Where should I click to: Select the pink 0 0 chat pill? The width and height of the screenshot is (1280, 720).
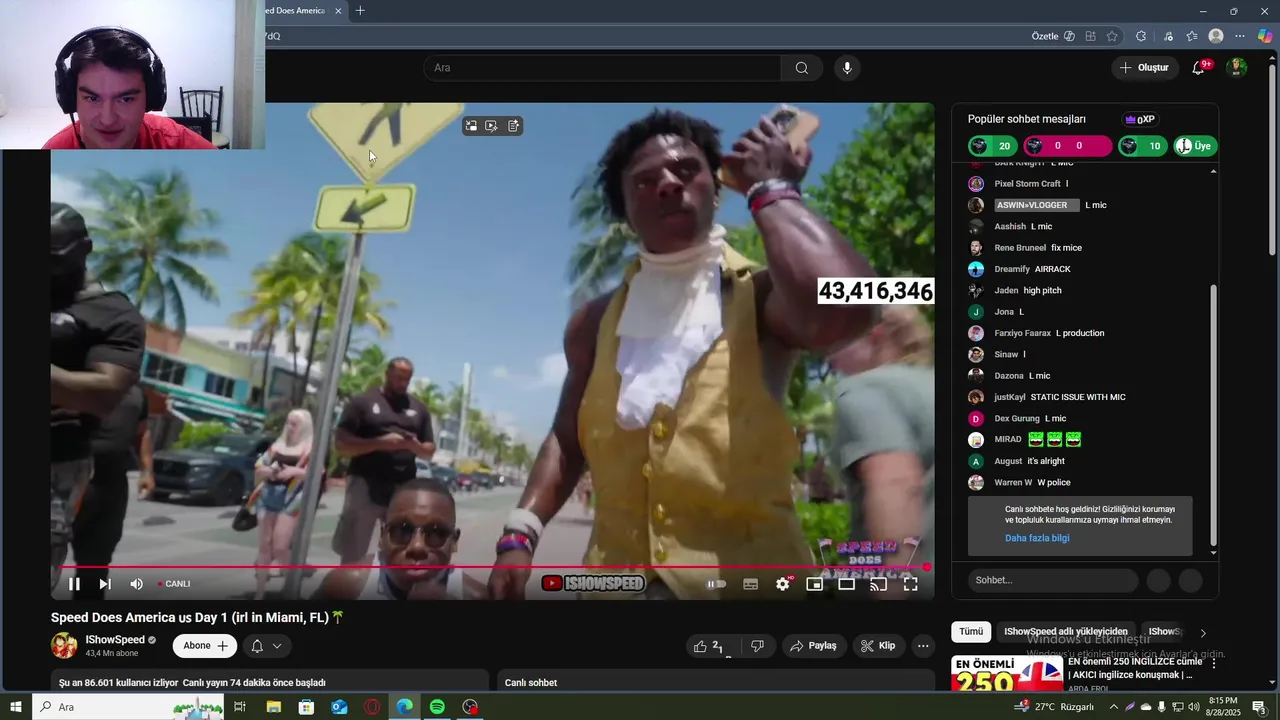[1068, 146]
